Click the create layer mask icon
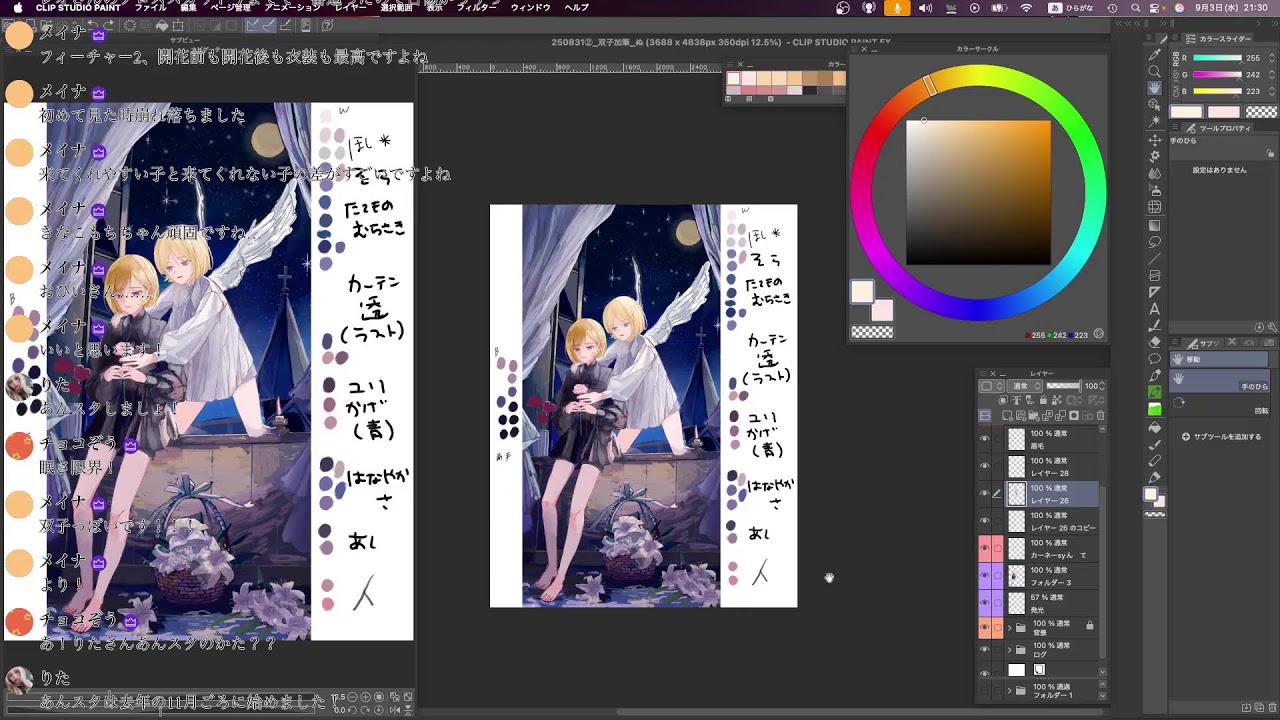 pos(1074,415)
